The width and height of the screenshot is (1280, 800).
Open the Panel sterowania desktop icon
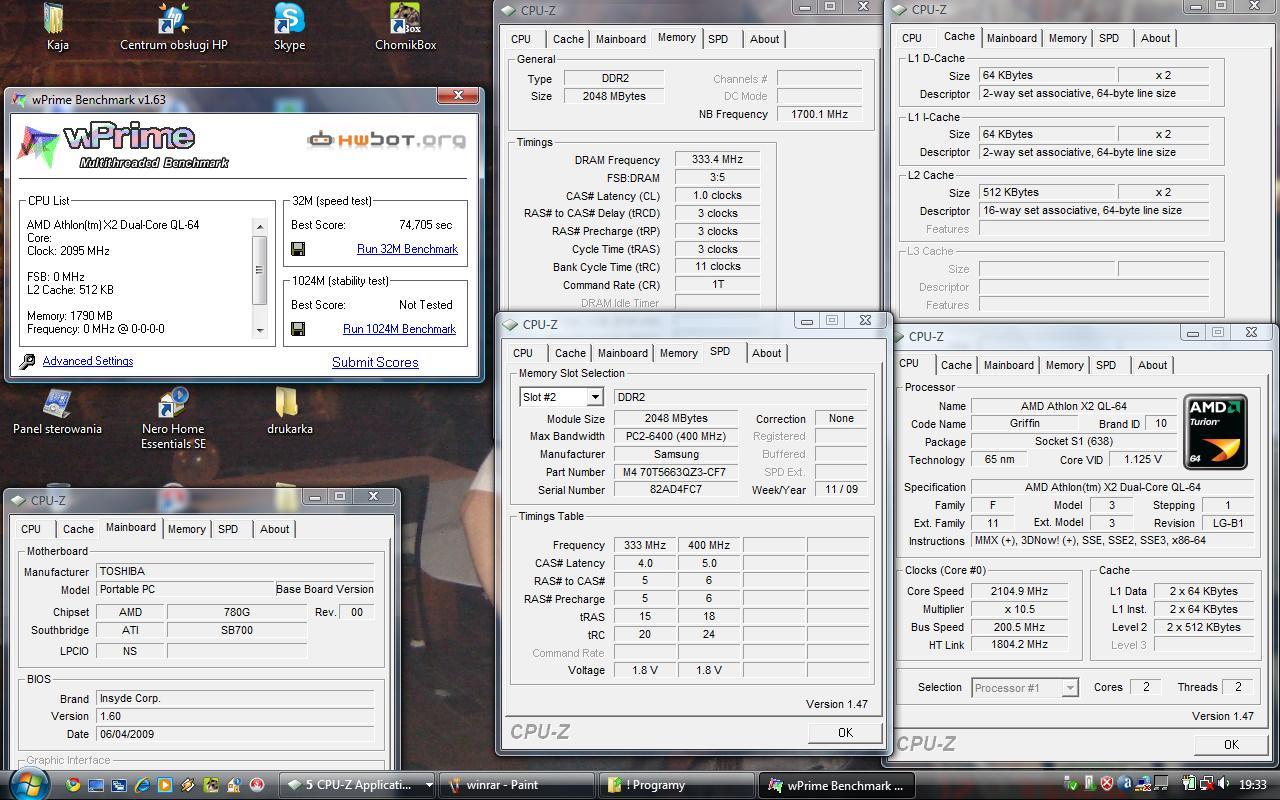[57, 403]
